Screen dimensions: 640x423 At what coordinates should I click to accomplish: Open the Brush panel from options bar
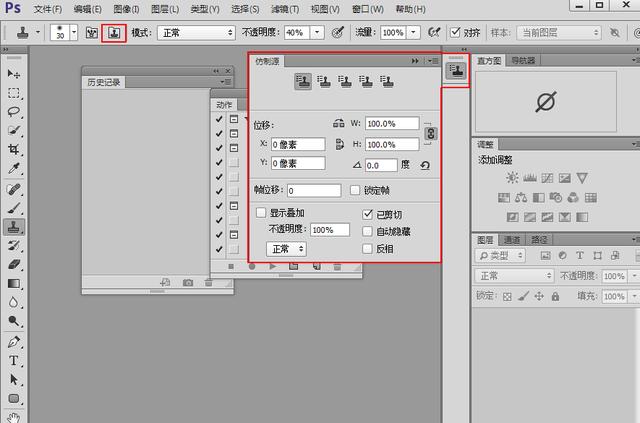click(91, 33)
